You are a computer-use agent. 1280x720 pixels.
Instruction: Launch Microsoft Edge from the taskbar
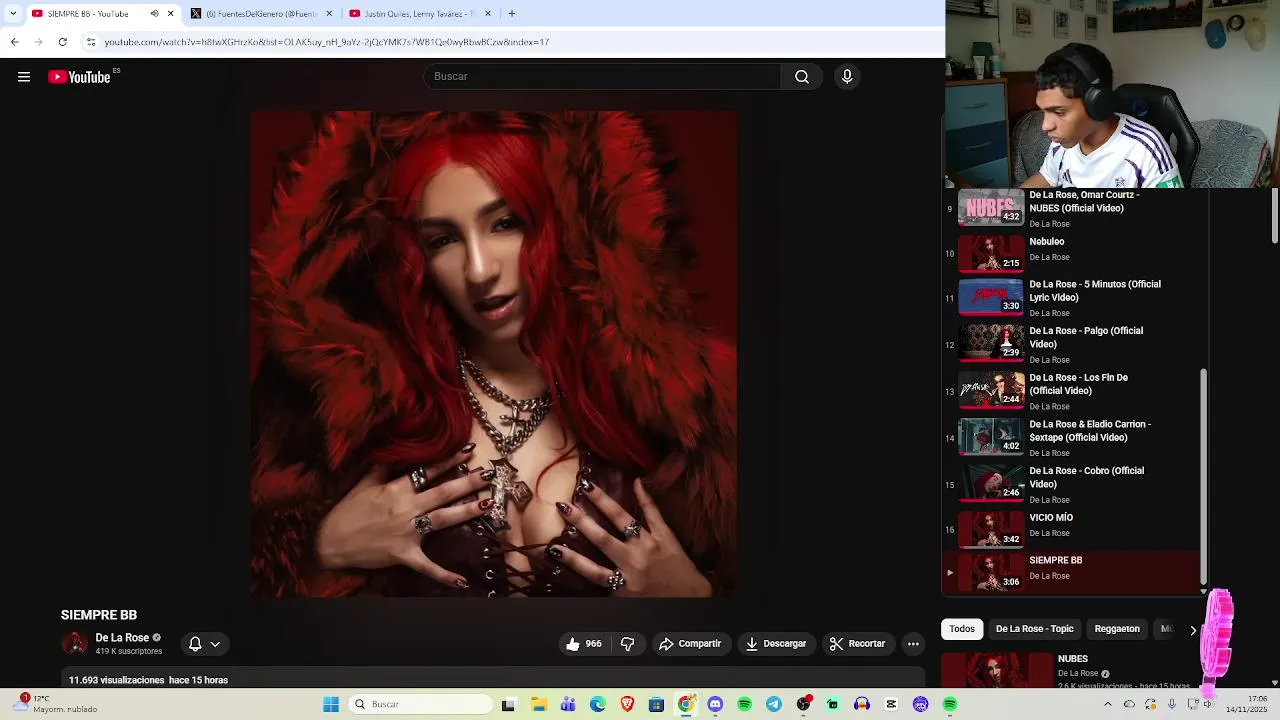click(x=598, y=704)
